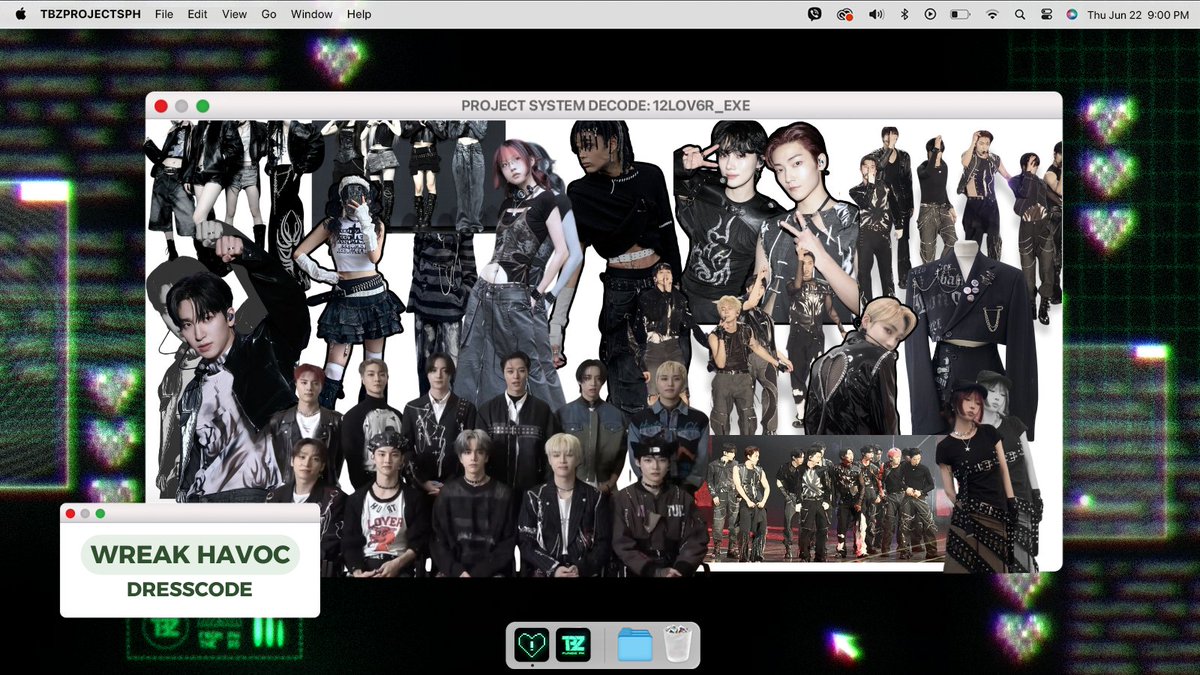Click the DRESSCODE label
The height and width of the screenshot is (675, 1200).
coord(190,590)
